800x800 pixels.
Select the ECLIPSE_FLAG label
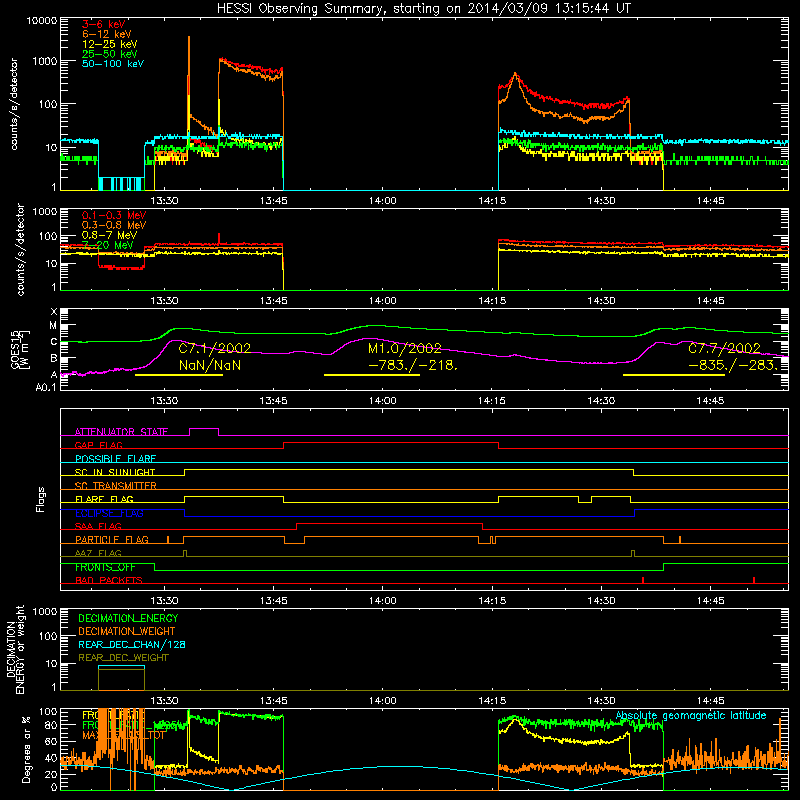coord(109,513)
